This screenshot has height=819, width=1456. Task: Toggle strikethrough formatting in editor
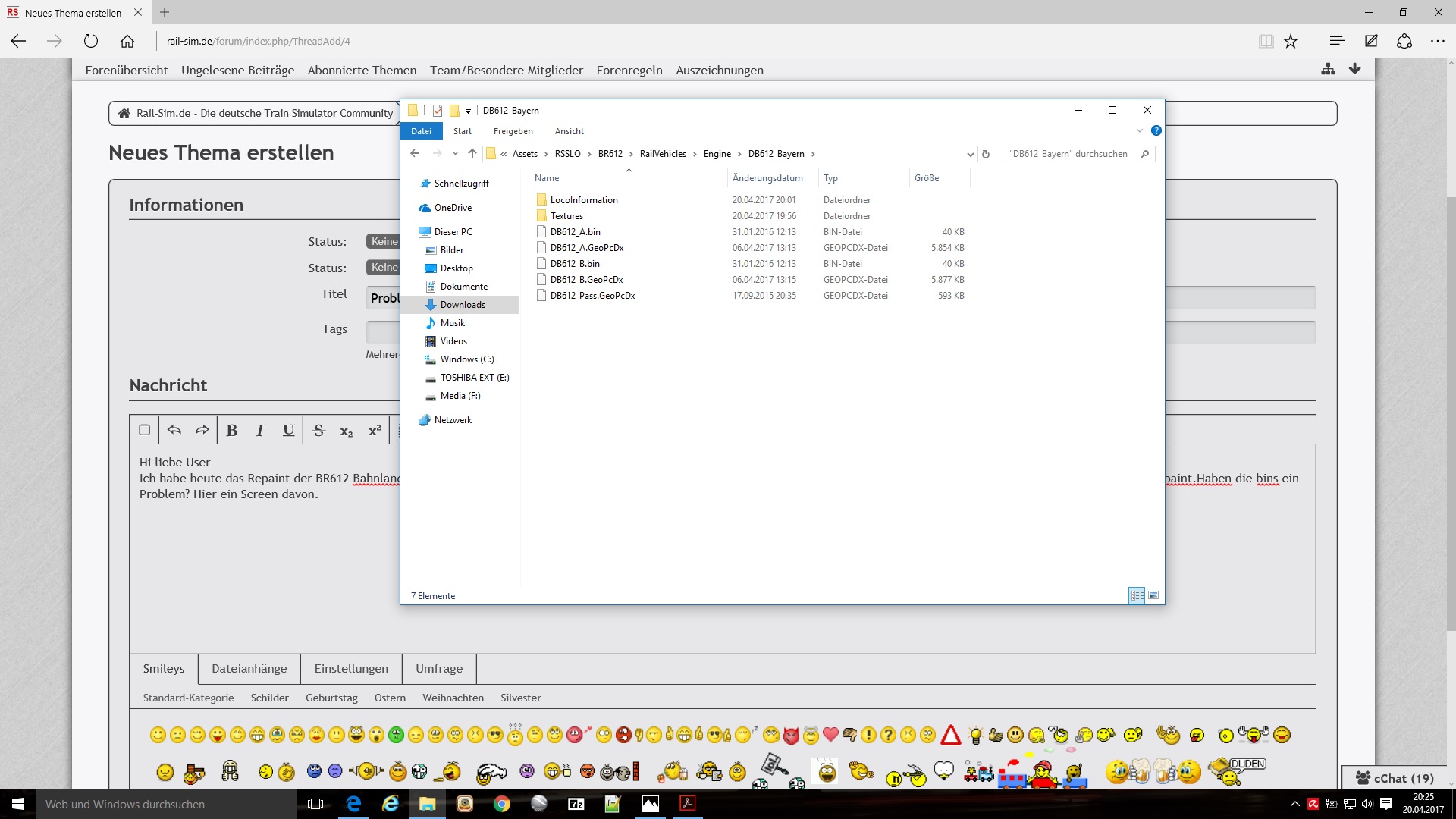(318, 430)
